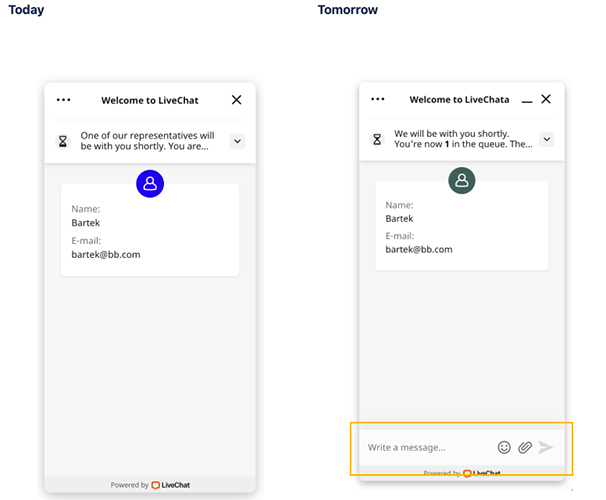Open emoji picker in message box
606x500 pixels.
click(504, 447)
